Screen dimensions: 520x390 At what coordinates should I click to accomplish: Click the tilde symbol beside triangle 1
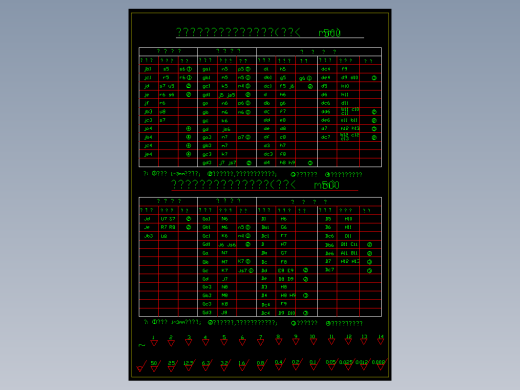pyautogui.click(x=142, y=345)
